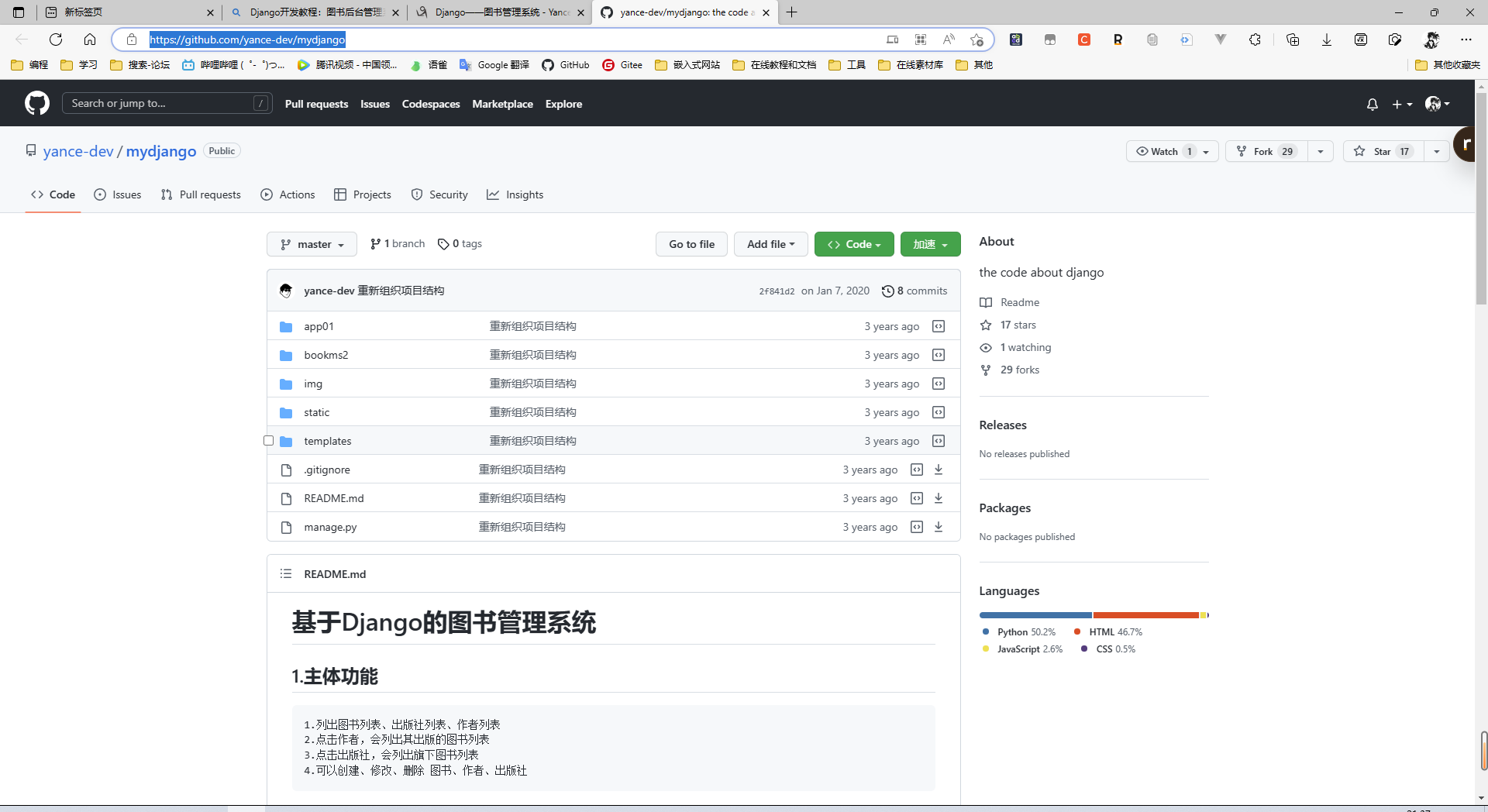Viewport: 1488px width, 812px height.
Task: Click the Python blue language bar segment
Action: pyautogui.click(x=1035, y=615)
